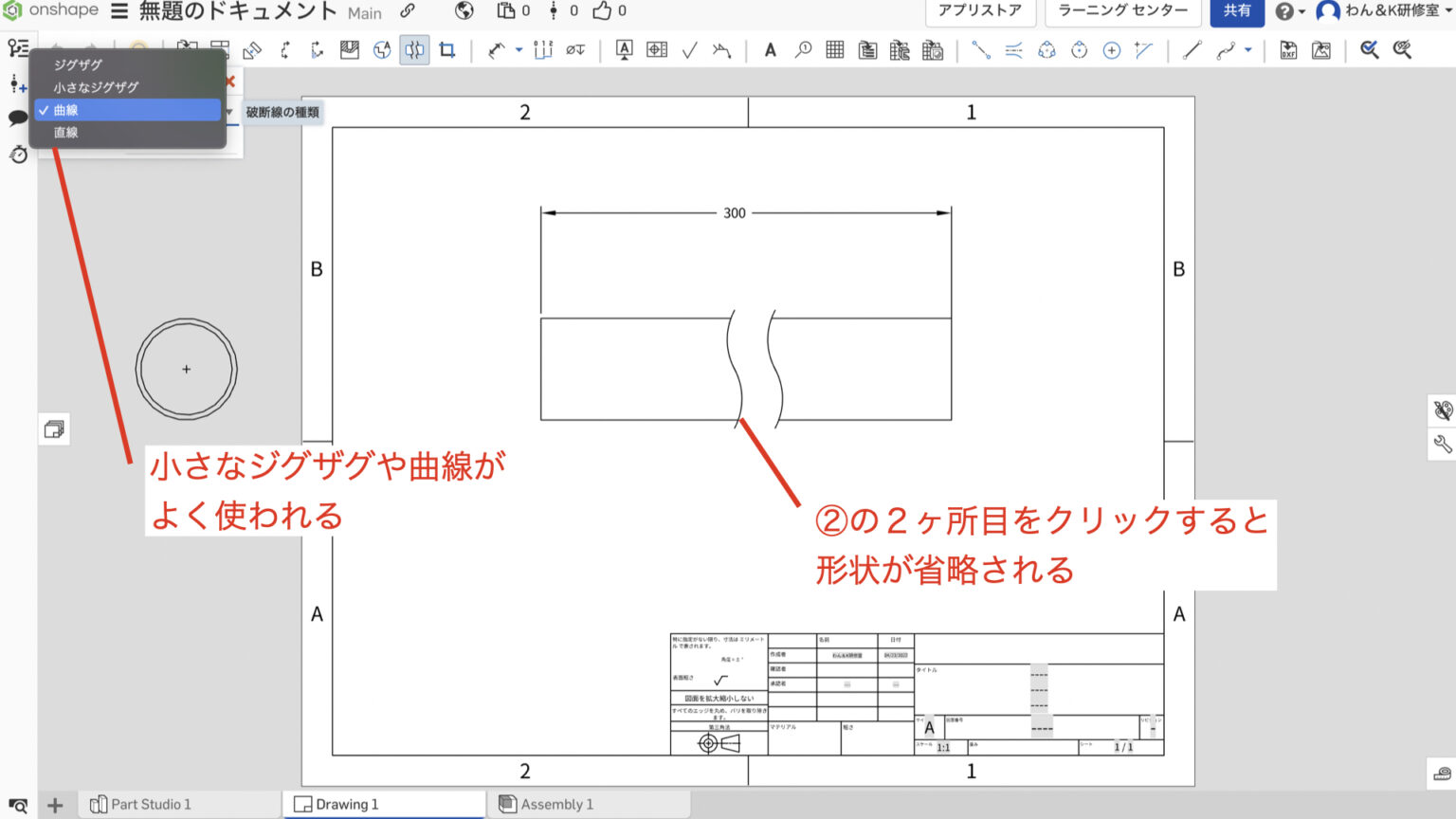Add view with the plus-dots sidebar icon
The height and width of the screenshot is (819, 1456).
tap(18, 84)
